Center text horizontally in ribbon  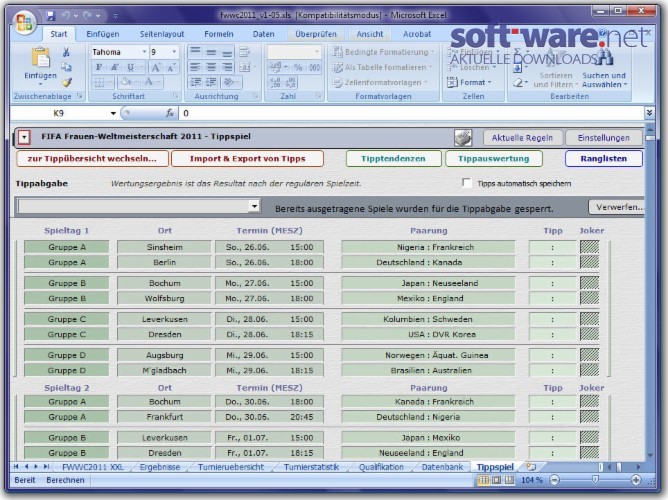(x=211, y=67)
